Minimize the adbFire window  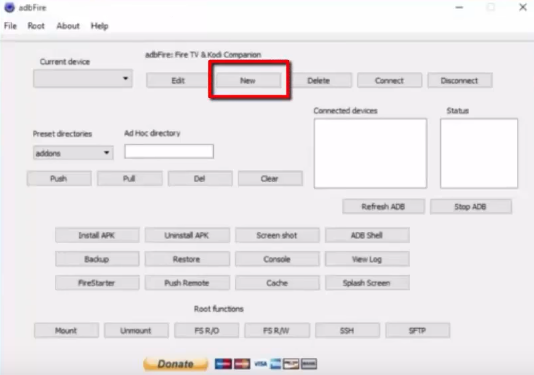click(x=459, y=7)
